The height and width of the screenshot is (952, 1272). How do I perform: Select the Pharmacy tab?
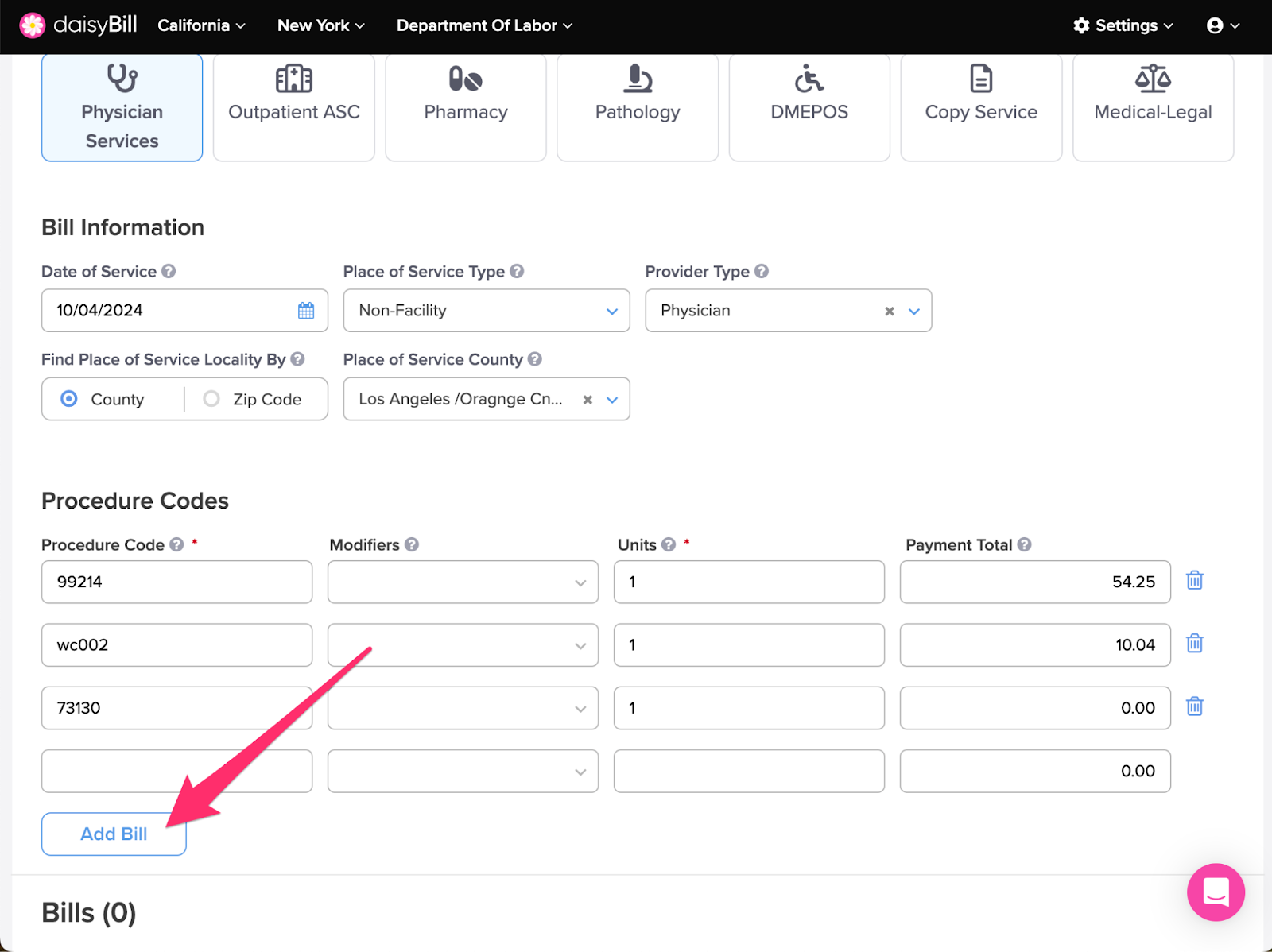[466, 107]
